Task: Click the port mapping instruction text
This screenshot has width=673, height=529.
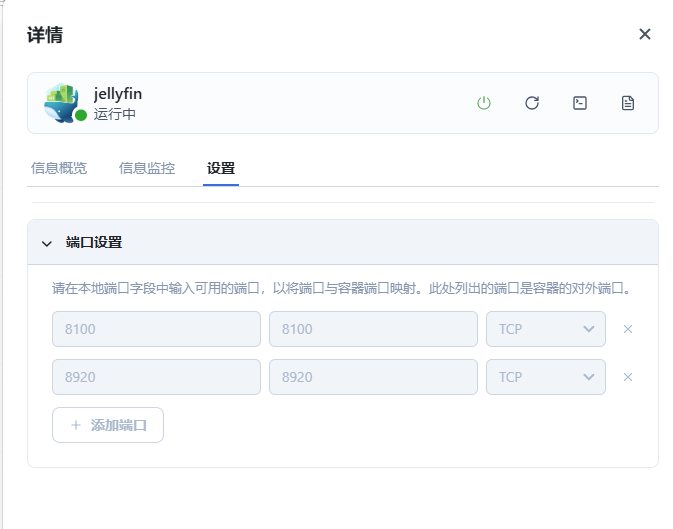Action: [343, 288]
